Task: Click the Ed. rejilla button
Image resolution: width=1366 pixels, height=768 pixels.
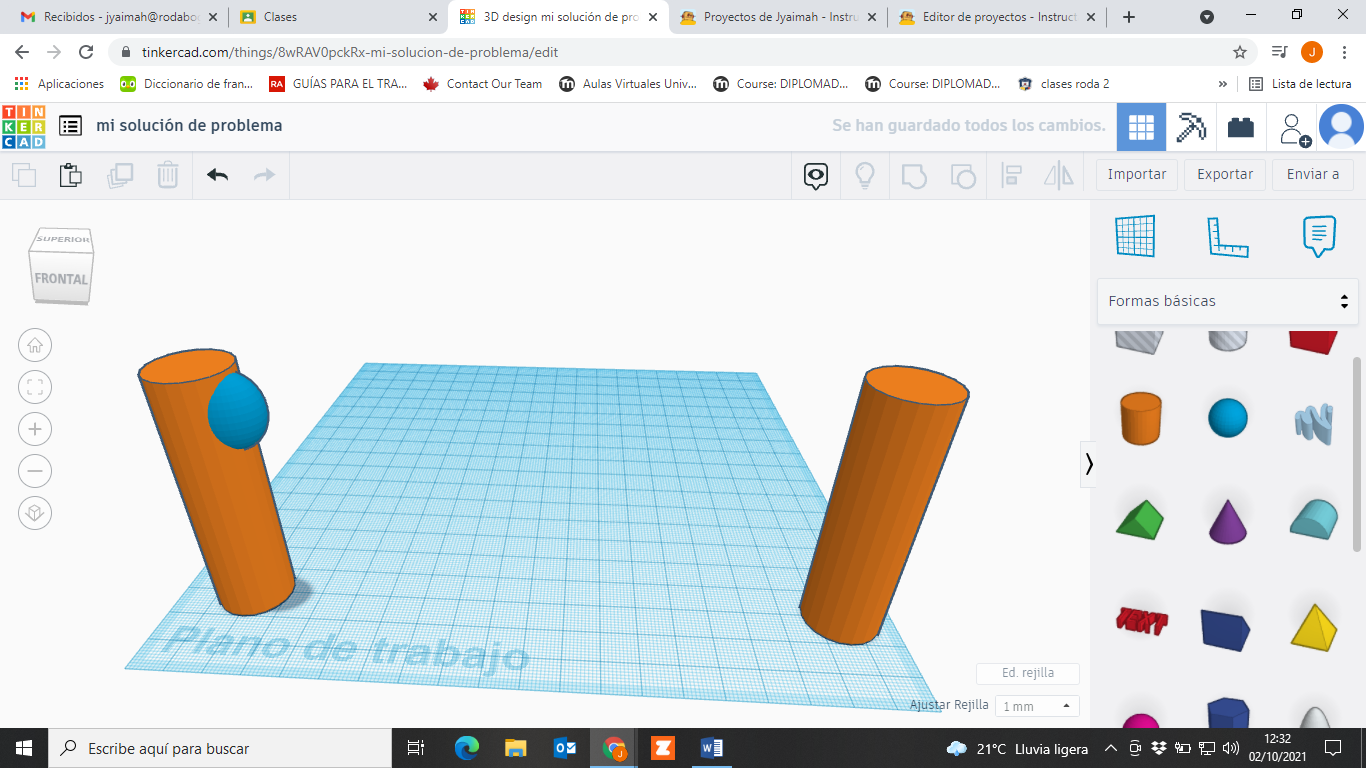Action: [1028, 673]
